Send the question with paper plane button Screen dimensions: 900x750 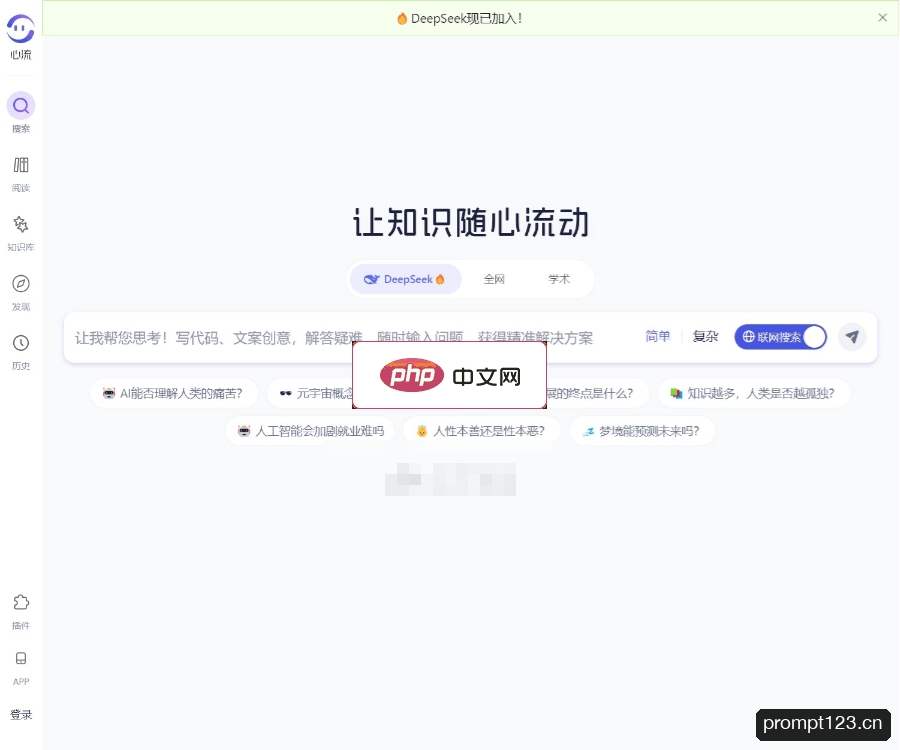point(852,337)
